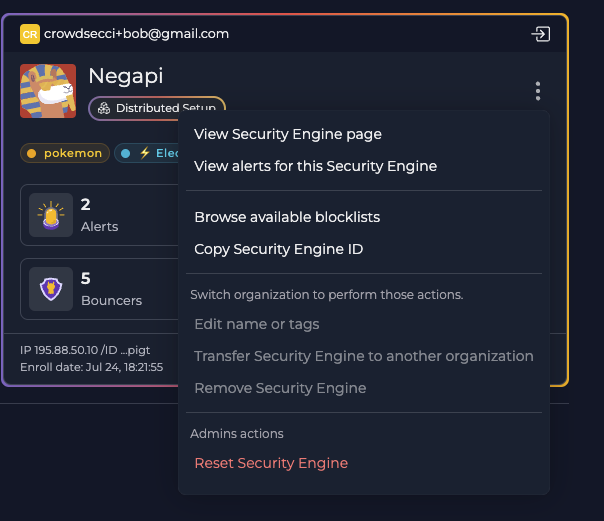Click Copy Security Engine ID
Image resolution: width=604 pixels, height=521 pixels.
(278, 249)
